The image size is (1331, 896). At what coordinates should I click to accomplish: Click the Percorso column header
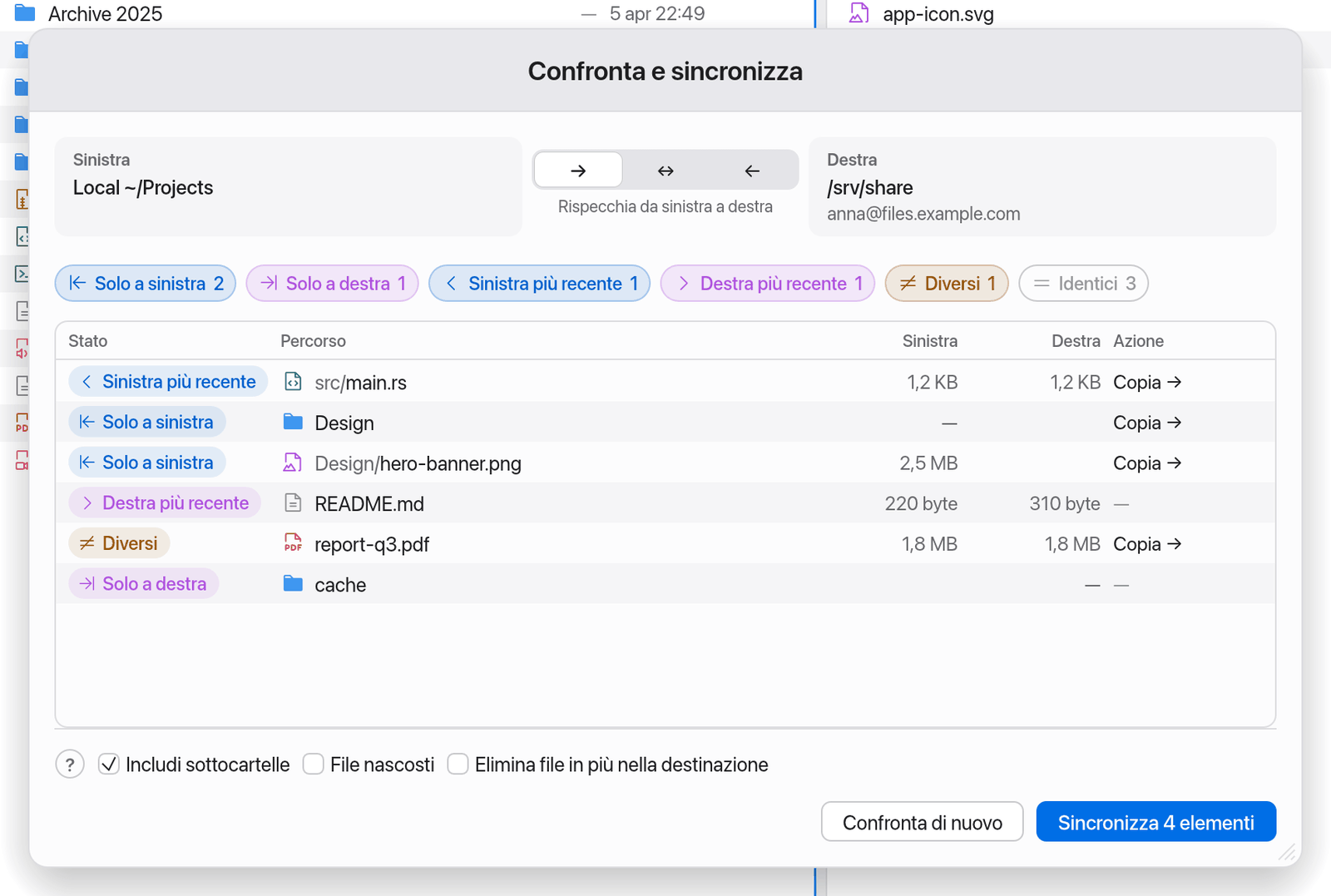click(x=313, y=341)
